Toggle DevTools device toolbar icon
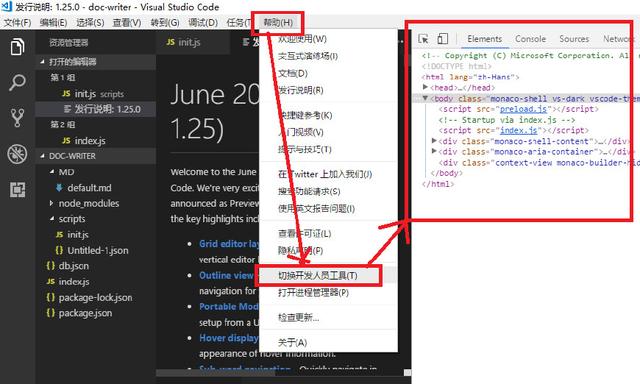 point(442,39)
